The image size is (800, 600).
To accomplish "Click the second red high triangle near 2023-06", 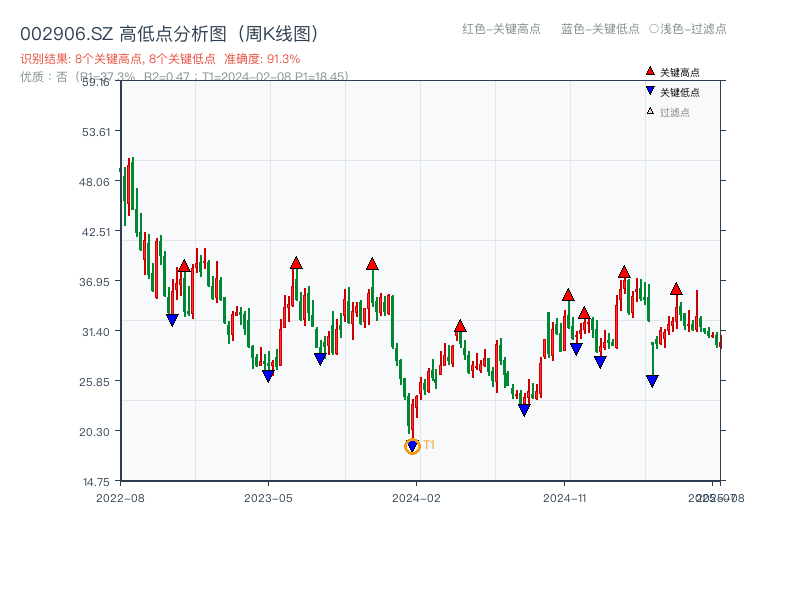I will (x=296, y=263).
